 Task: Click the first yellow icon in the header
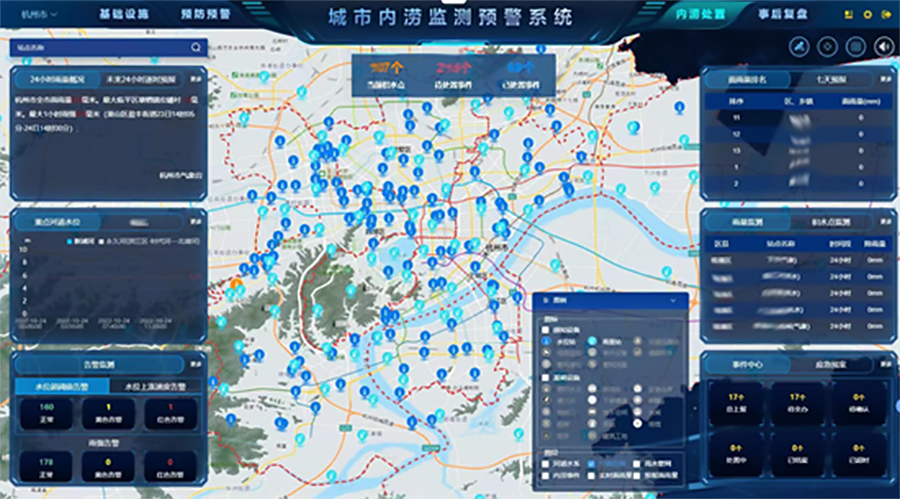tap(849, 15)
